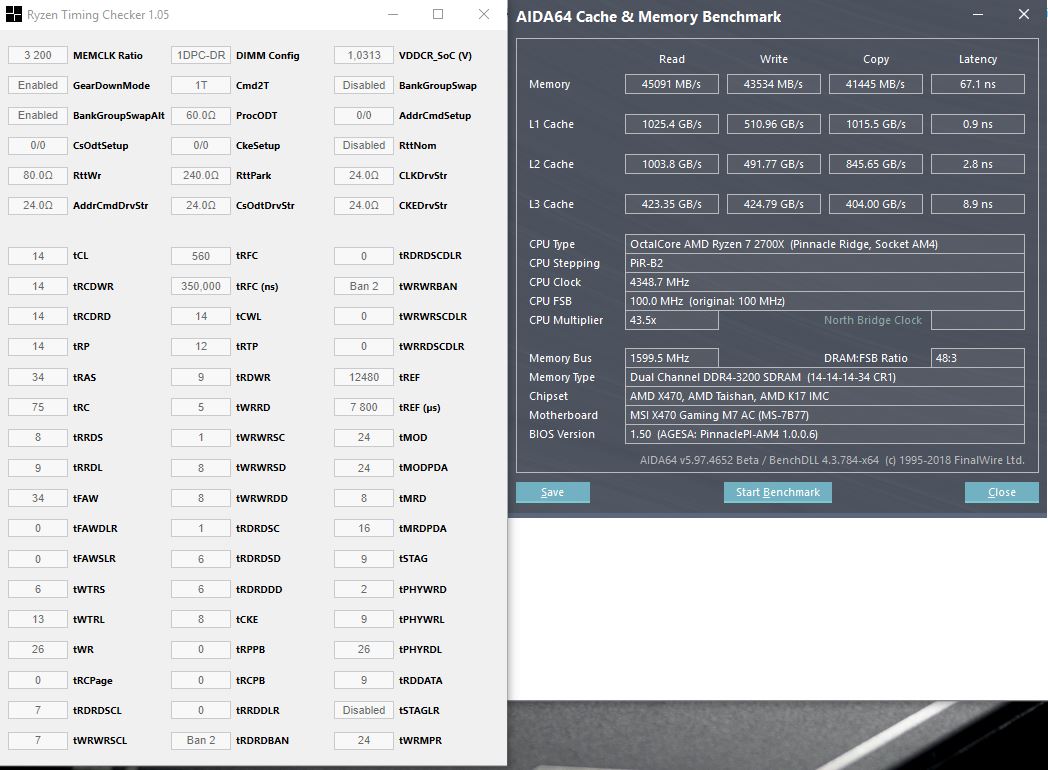
Task: Click the tRC value 75
Action: click(38, 408)
